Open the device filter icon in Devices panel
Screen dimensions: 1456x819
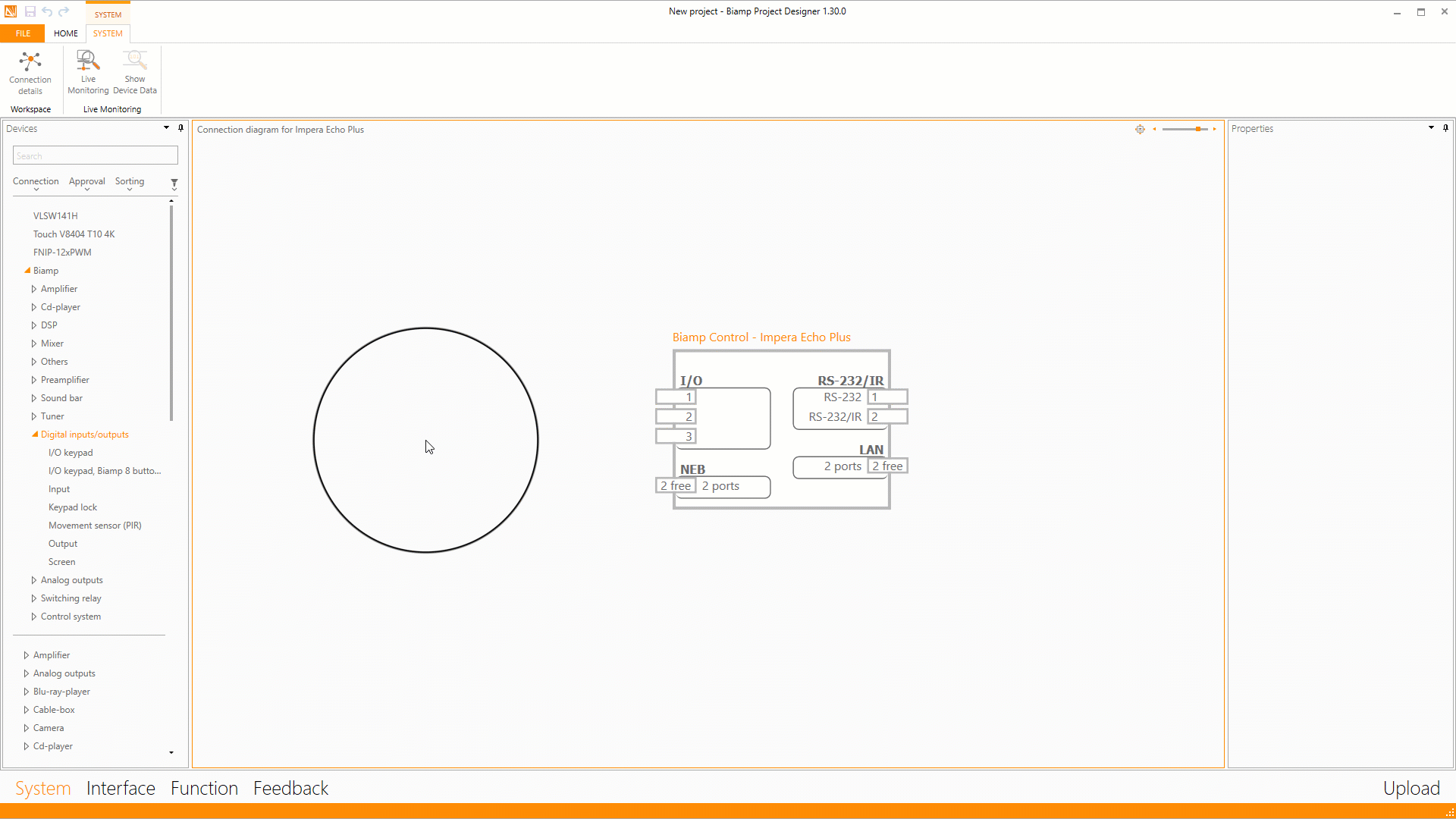(x=174, y=183)
